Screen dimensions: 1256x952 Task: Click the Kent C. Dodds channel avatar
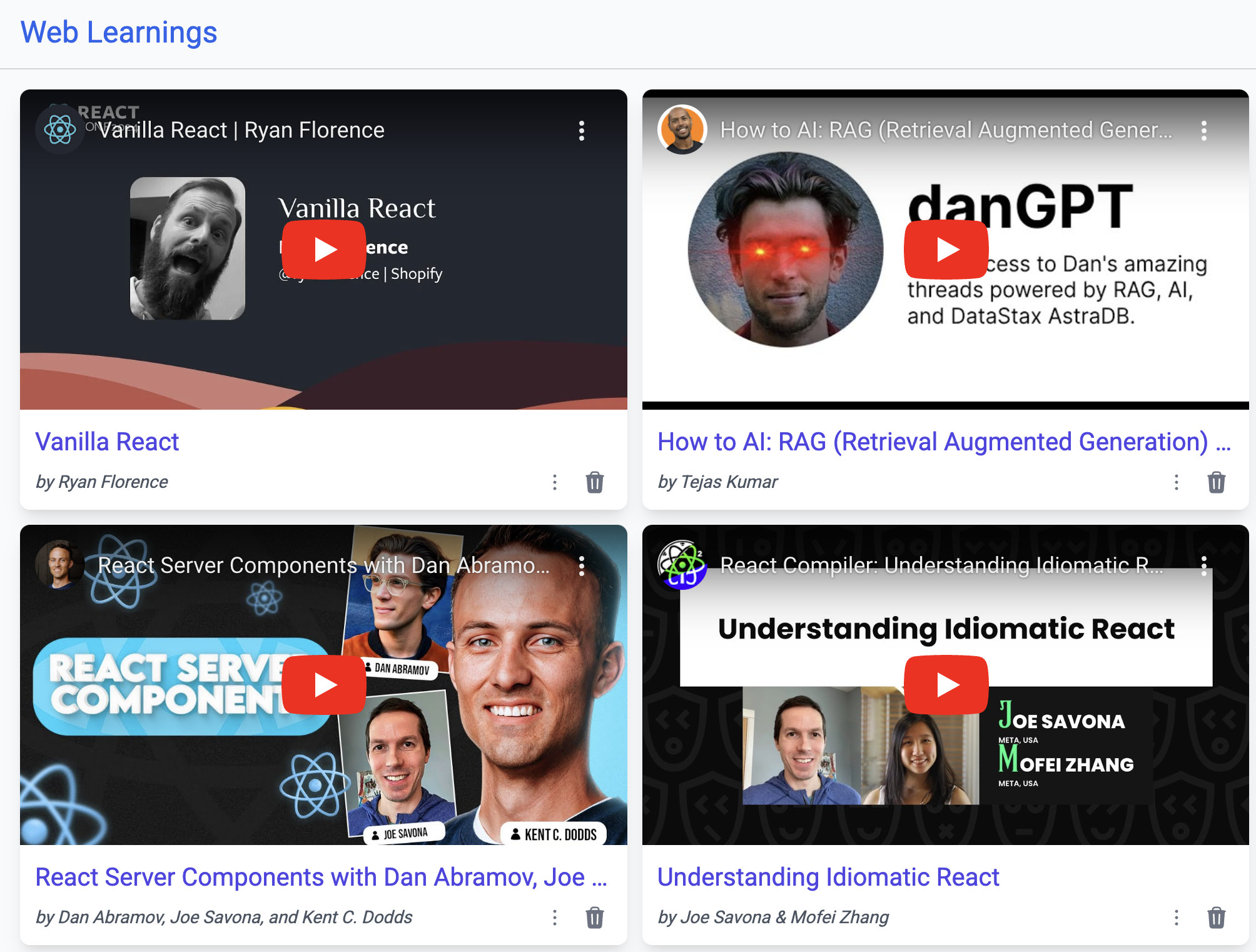(x=60, y=565)
